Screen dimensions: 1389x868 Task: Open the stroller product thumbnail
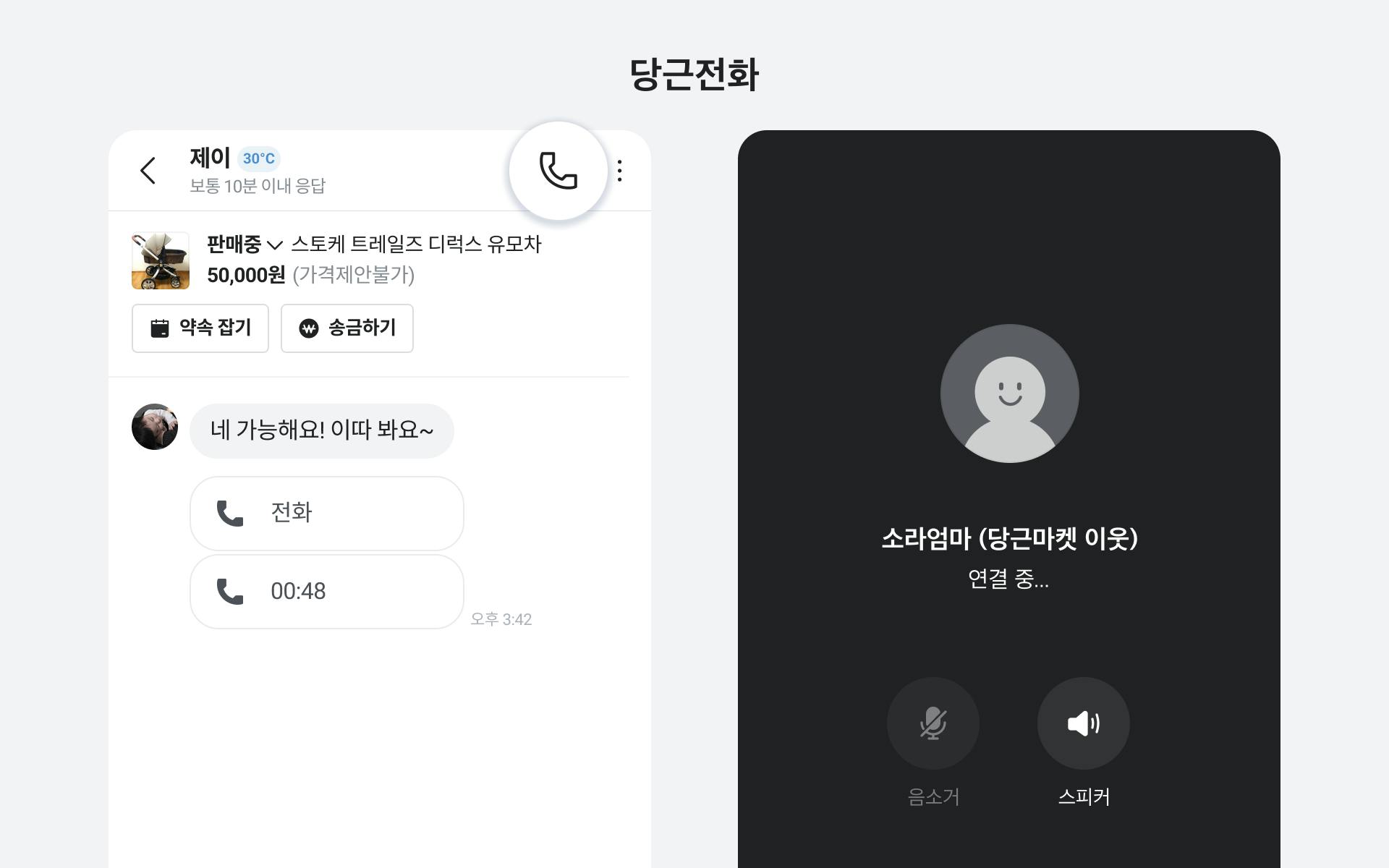pos(161,261)
